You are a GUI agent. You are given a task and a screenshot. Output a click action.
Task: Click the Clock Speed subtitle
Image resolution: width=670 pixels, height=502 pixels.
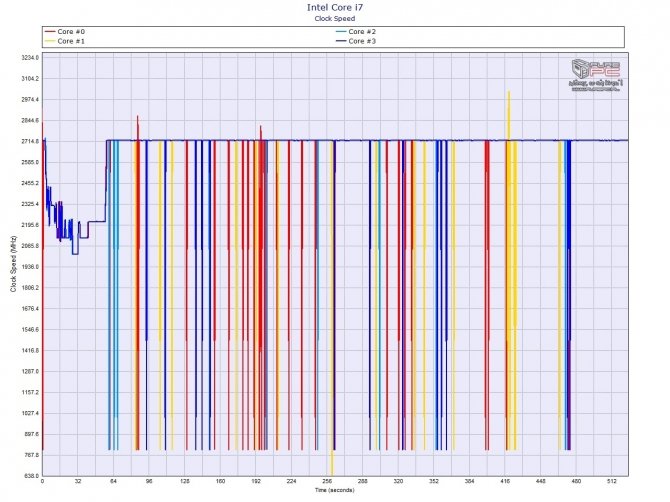(x=335, y=18)
